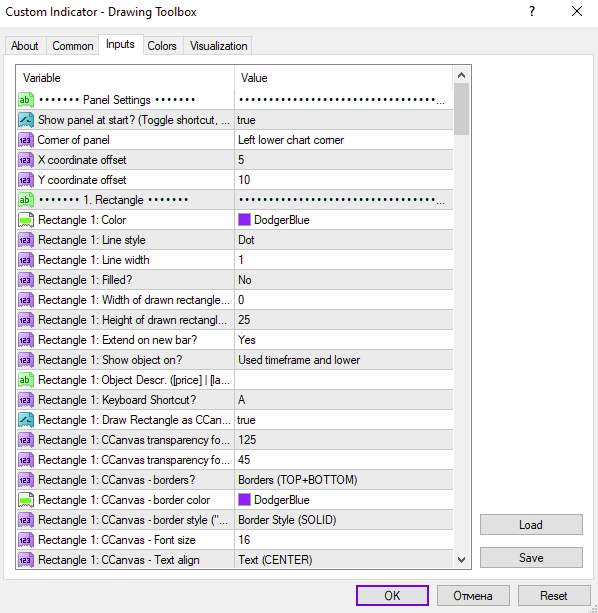Toggle the Show panel at start true value
Image resolution: width=598 pixels, height=613 pixels.
click(x=344, y=120)
